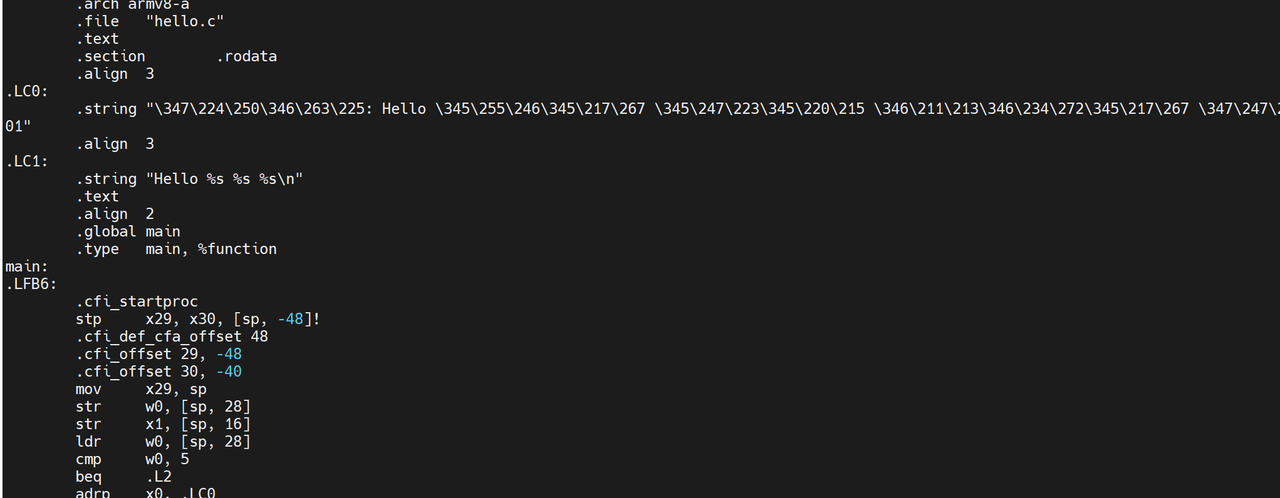Click the cmp w0, 5 instruction
This screenshot has height=498, width=1280.
132,459
